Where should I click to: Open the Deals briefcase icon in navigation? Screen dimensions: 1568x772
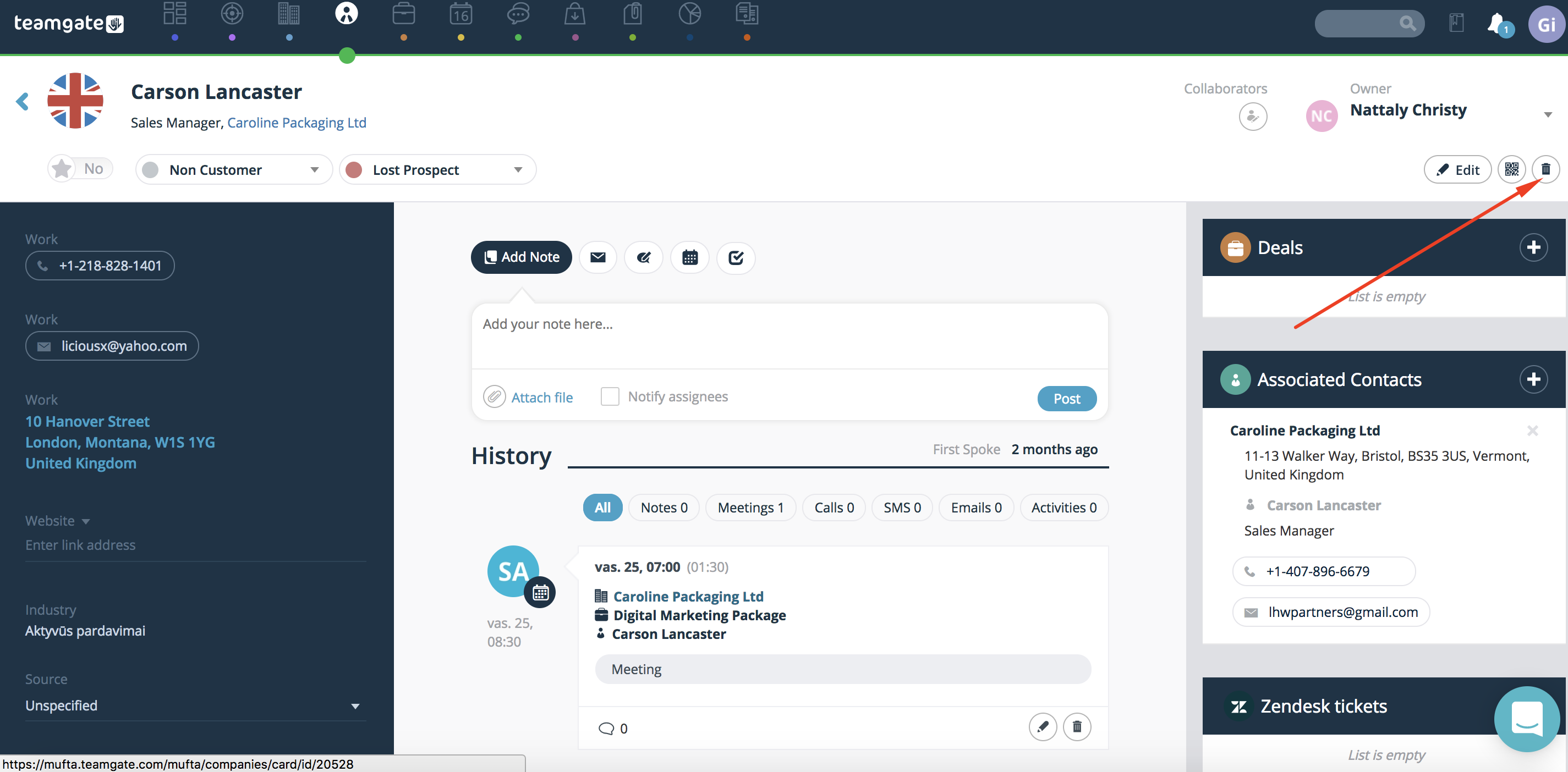[x=404, y=13]
